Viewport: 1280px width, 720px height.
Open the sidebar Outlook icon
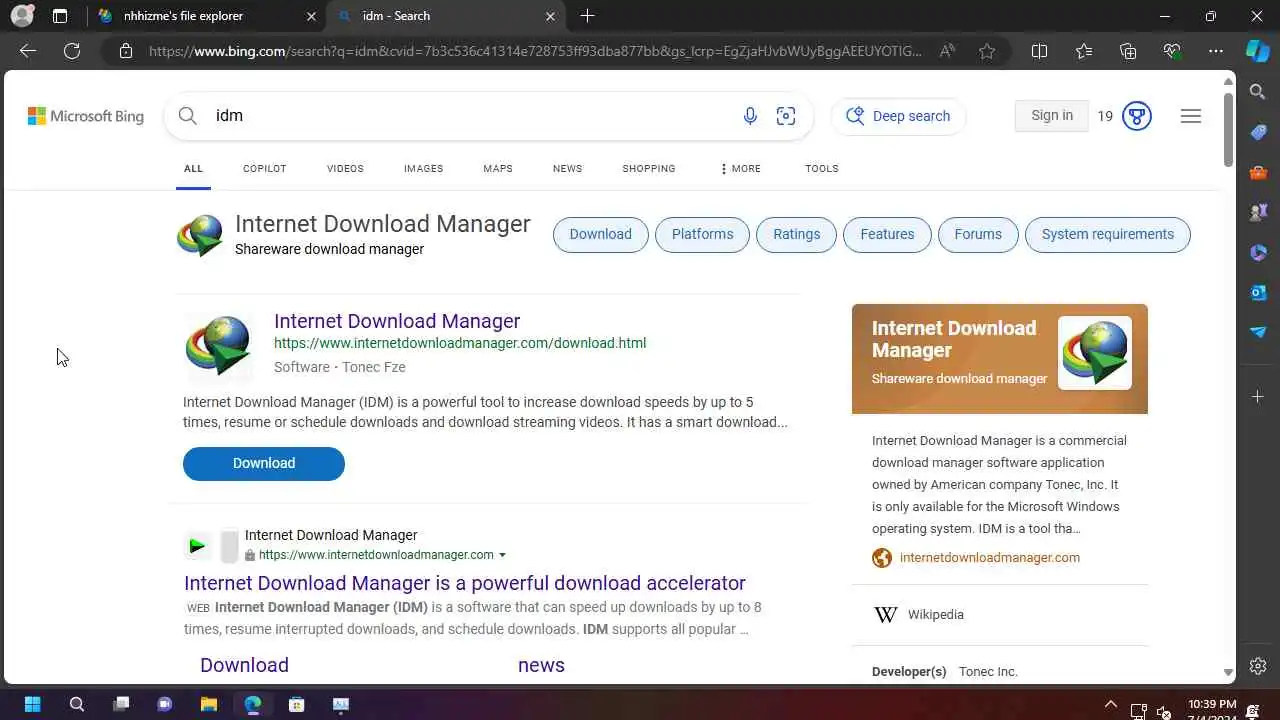[x=1258, y=292]
